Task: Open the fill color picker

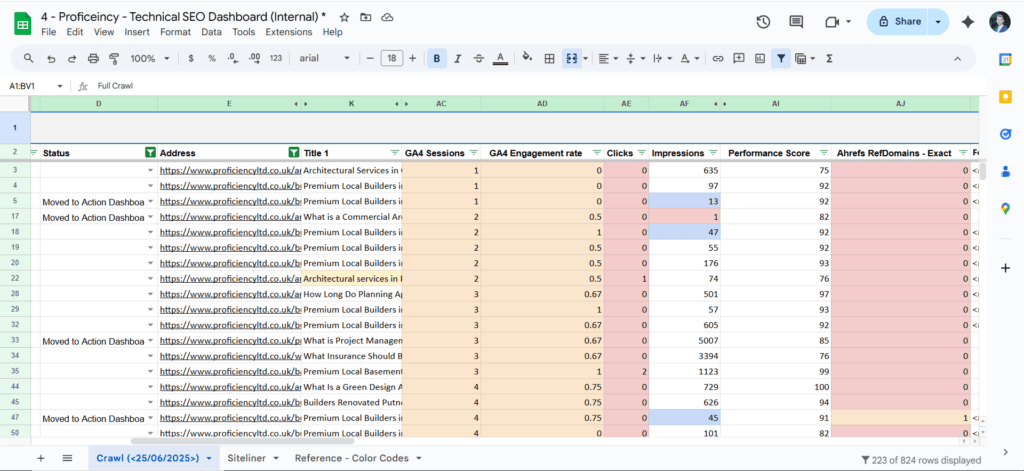Action: (528, 59)
